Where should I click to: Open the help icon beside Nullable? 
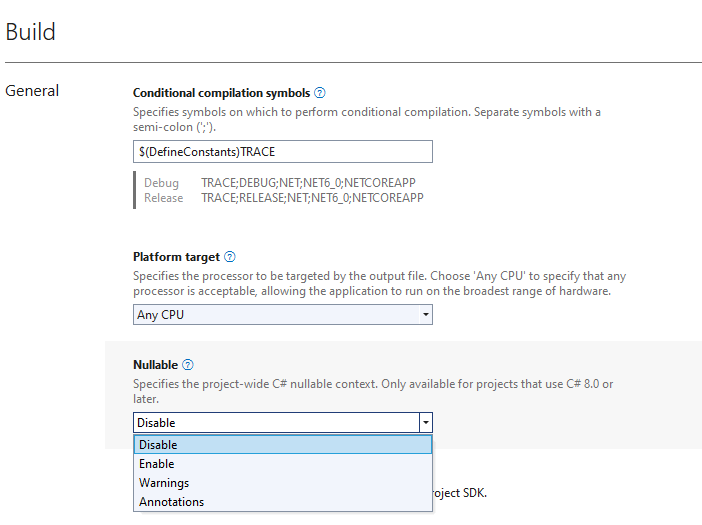click(188, 365)
